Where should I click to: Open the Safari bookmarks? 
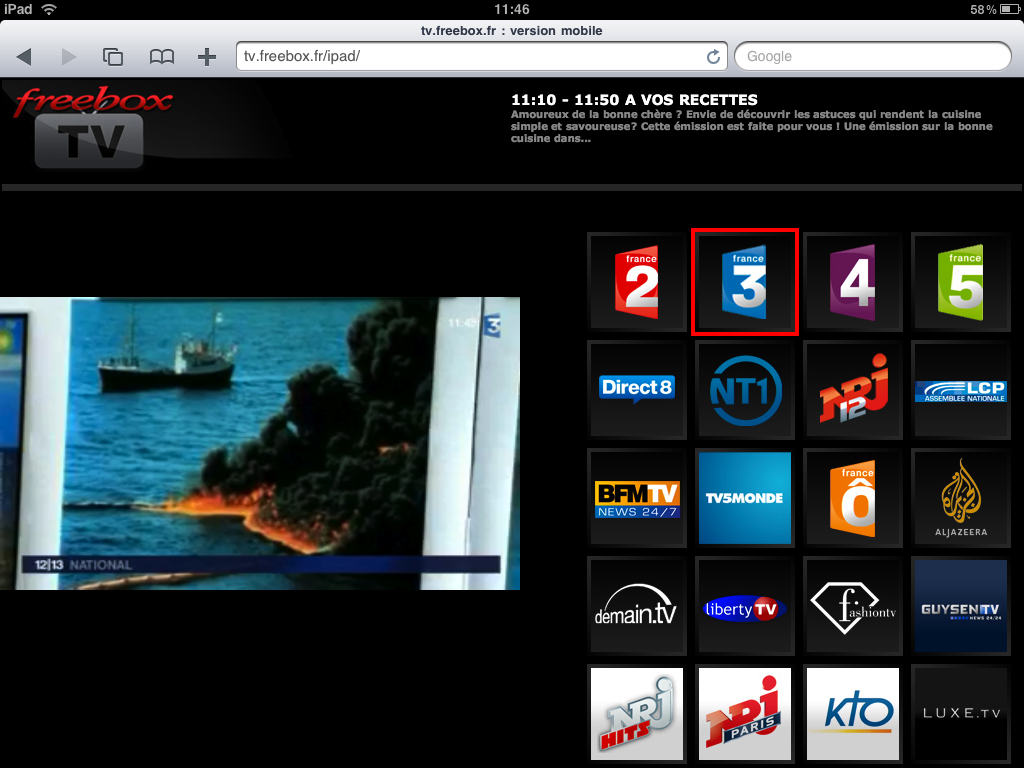coord(161,57)
